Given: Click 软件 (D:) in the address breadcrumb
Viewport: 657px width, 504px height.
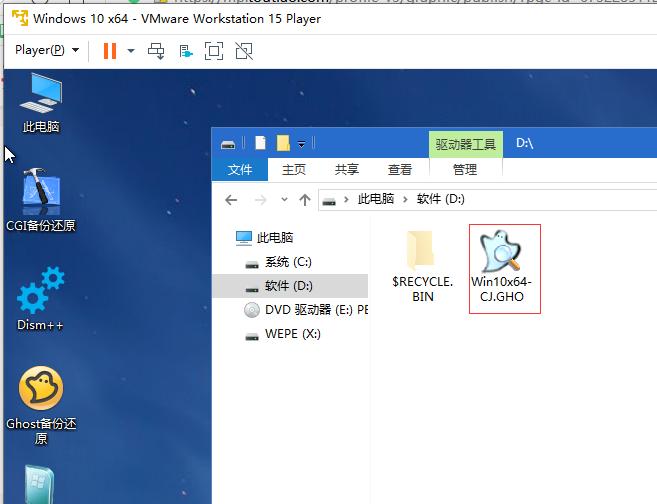Looking at the screenshot, I should click(440, 199).
